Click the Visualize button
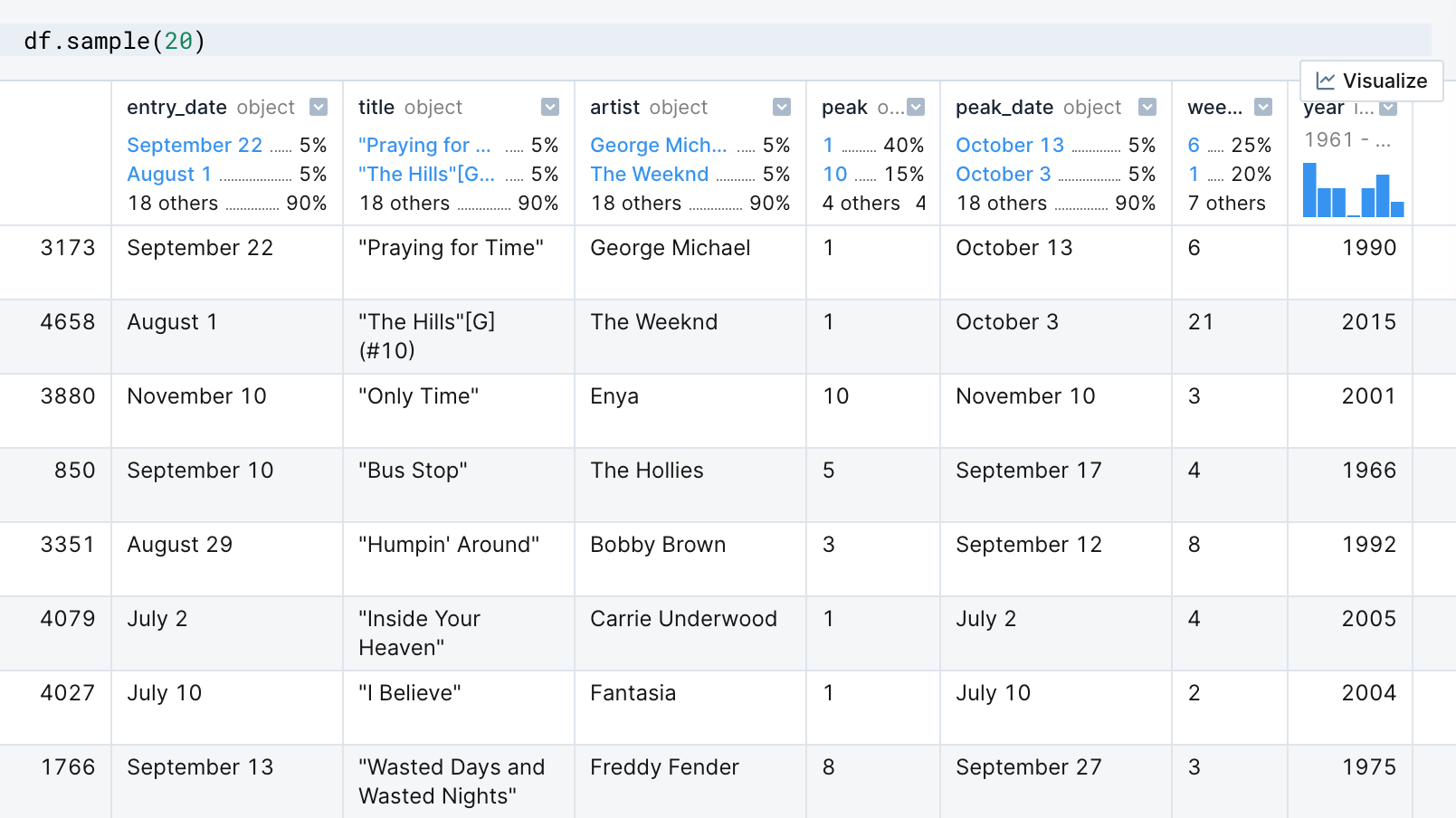The image size is (1456, 818). coord(1372,81)
